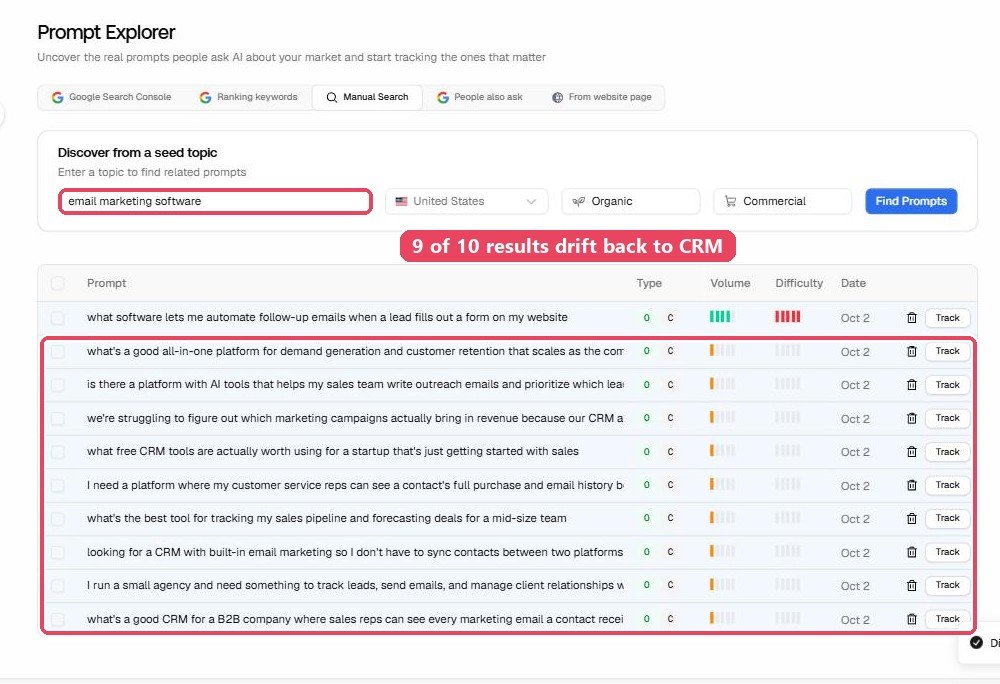Track the 'CRM with built-in email marketing' prompt

[x=947, y=552]
